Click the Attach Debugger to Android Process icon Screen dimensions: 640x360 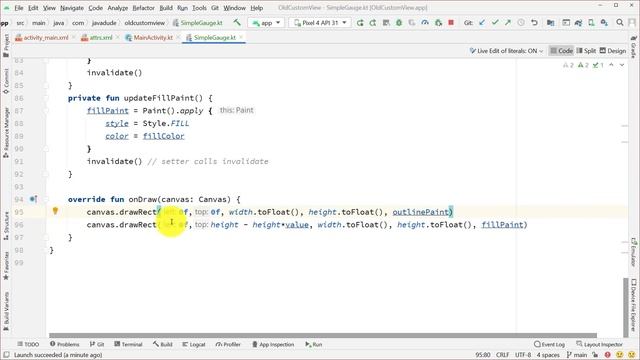pos(438,23)
